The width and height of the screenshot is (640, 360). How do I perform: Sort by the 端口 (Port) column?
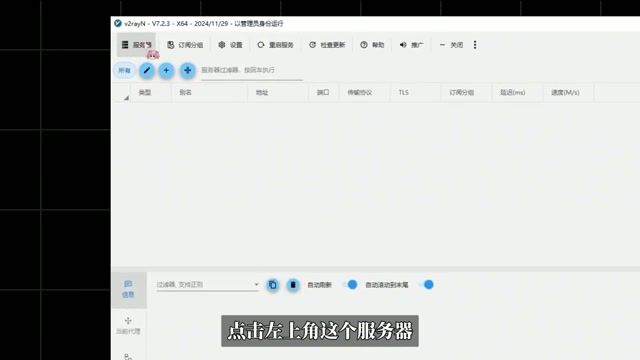tap(323, 93)
